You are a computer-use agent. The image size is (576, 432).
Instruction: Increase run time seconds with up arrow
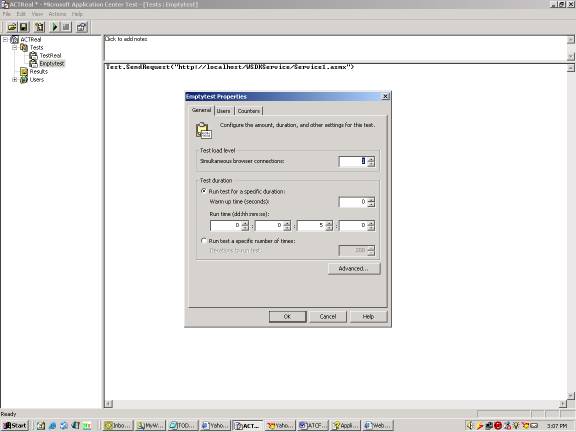point(371,223)
